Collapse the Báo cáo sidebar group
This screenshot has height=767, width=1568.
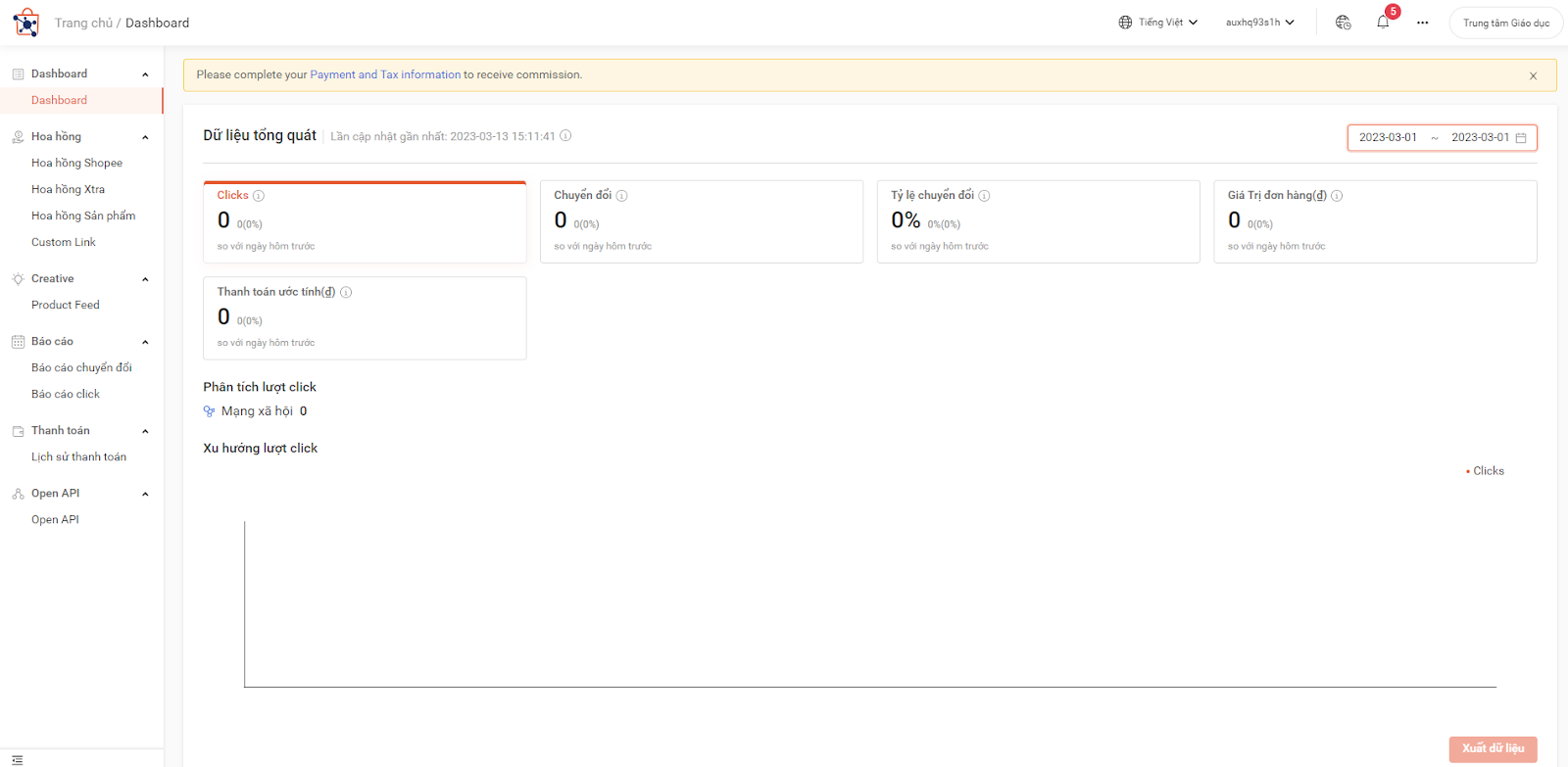pos(145,342)
